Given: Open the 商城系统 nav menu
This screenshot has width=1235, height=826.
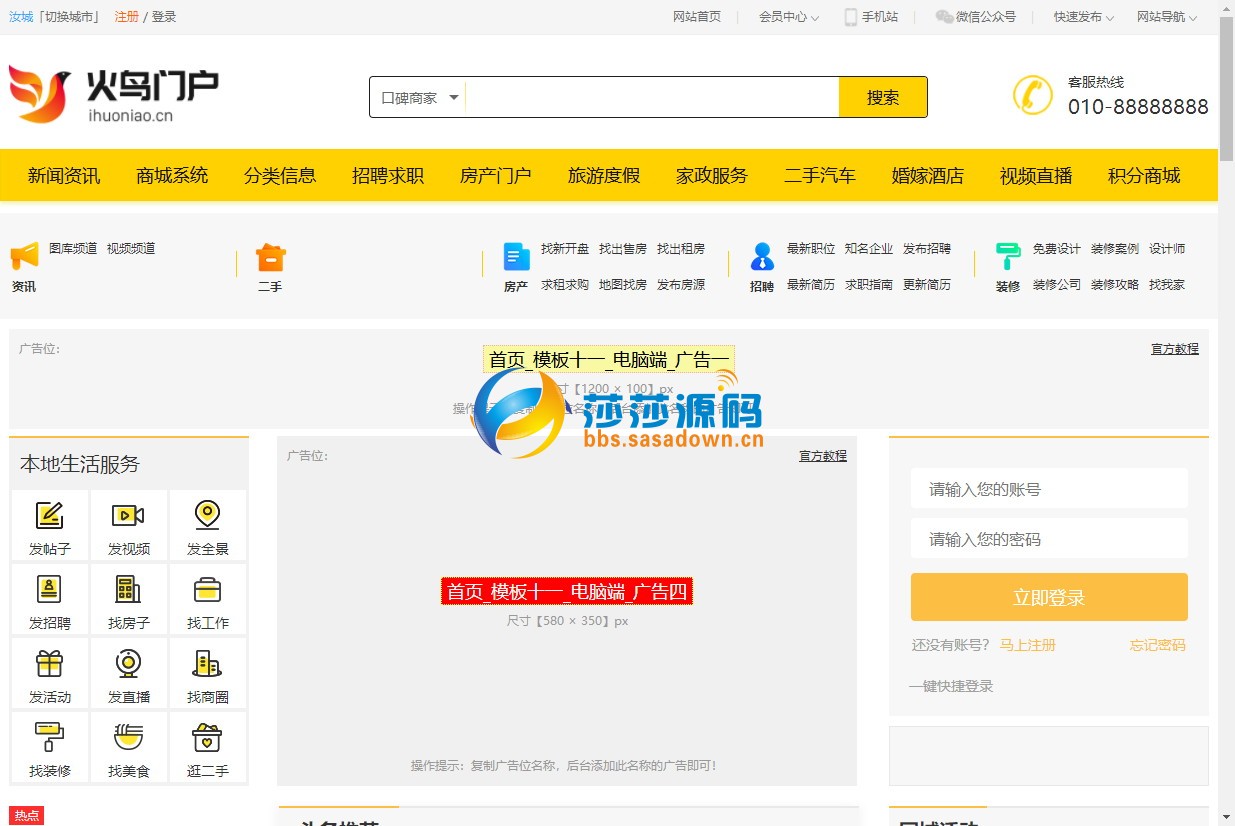Looking at the screenshot, I should (x=172, y=176).
